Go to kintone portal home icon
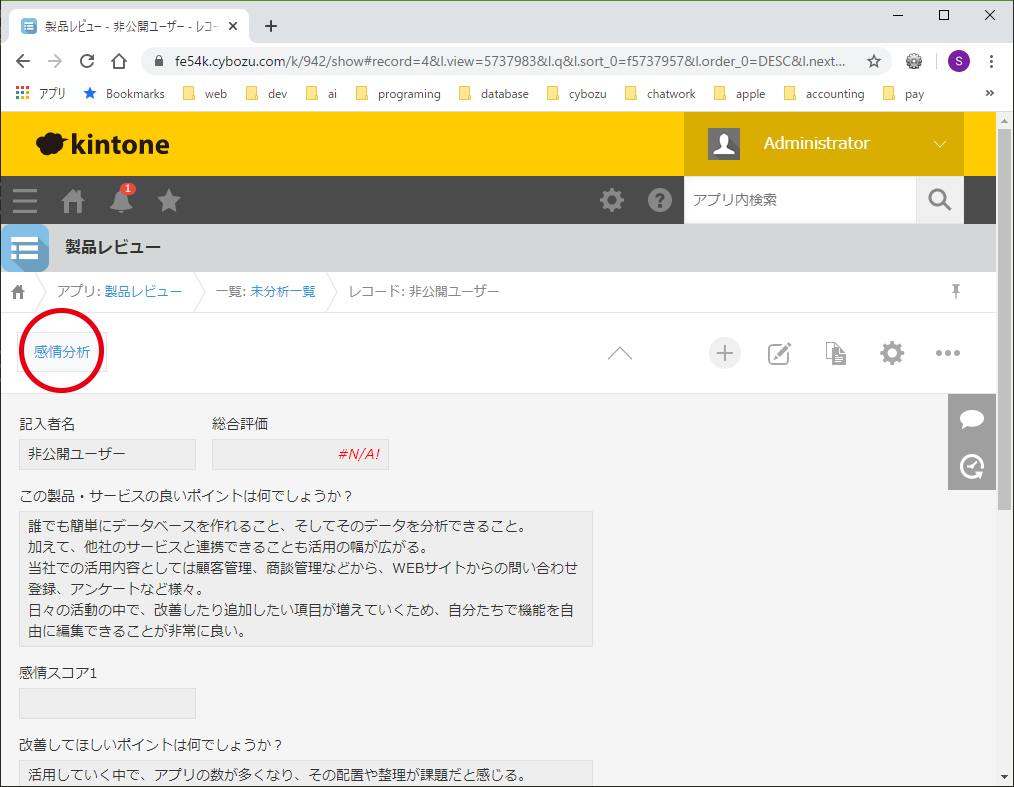This screenshot has height=787, width=1014. [73, 200]
